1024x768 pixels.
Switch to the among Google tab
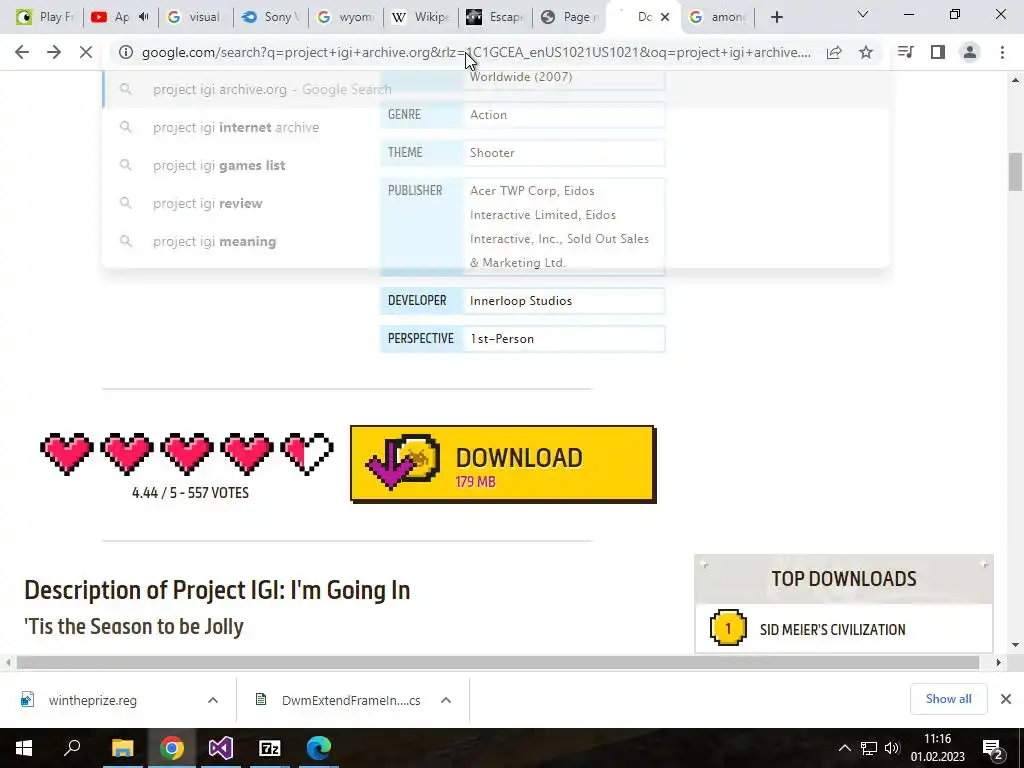click(716, 17)
